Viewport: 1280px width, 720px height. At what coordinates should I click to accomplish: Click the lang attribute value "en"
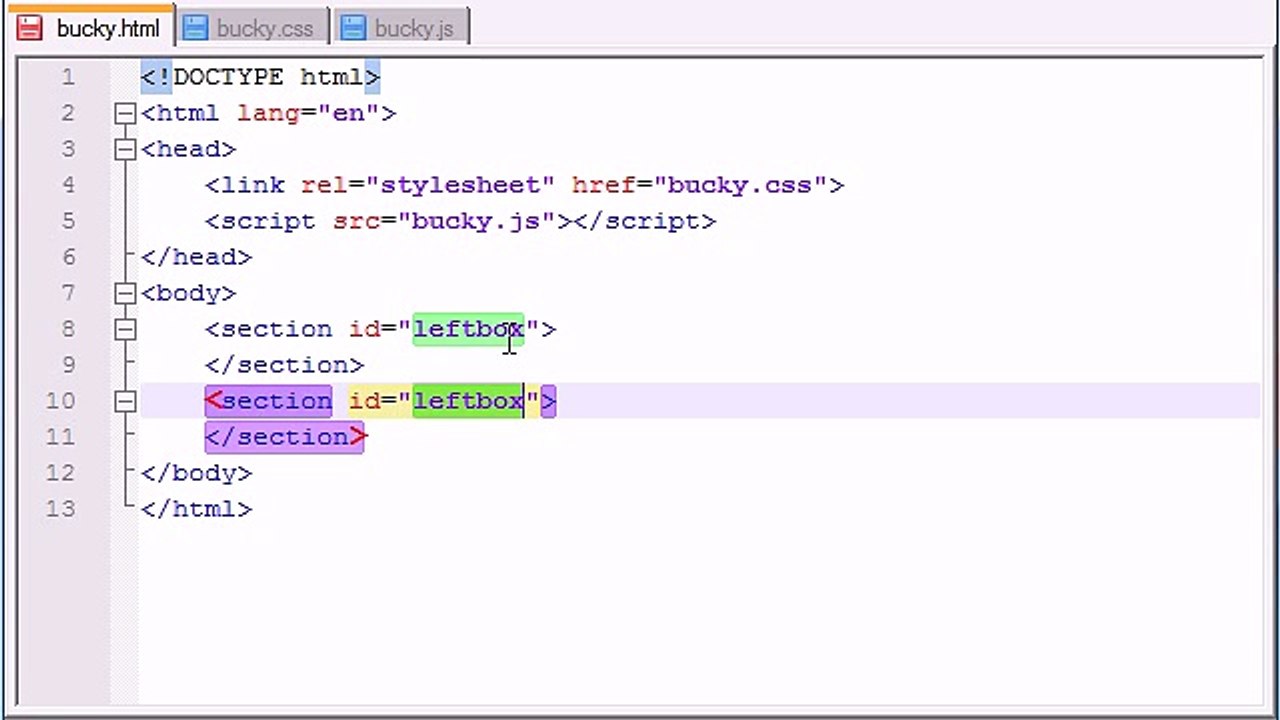coord(348,113)
